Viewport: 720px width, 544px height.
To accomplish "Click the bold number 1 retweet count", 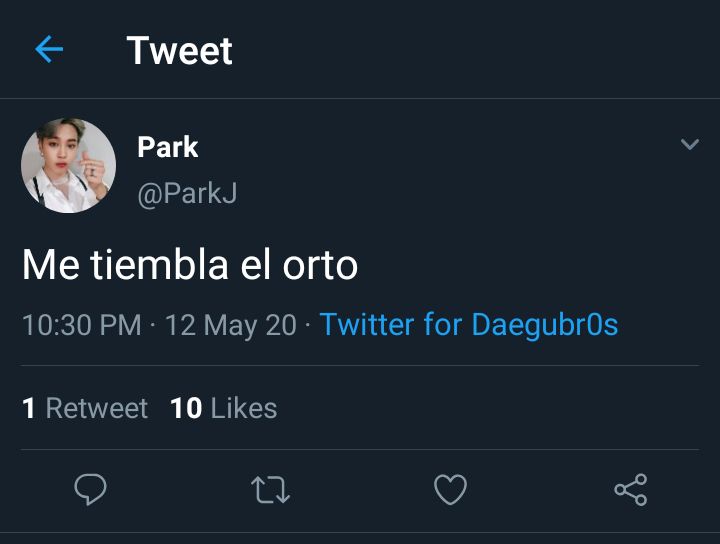I will pyautogui.click(x=28, y=408).
